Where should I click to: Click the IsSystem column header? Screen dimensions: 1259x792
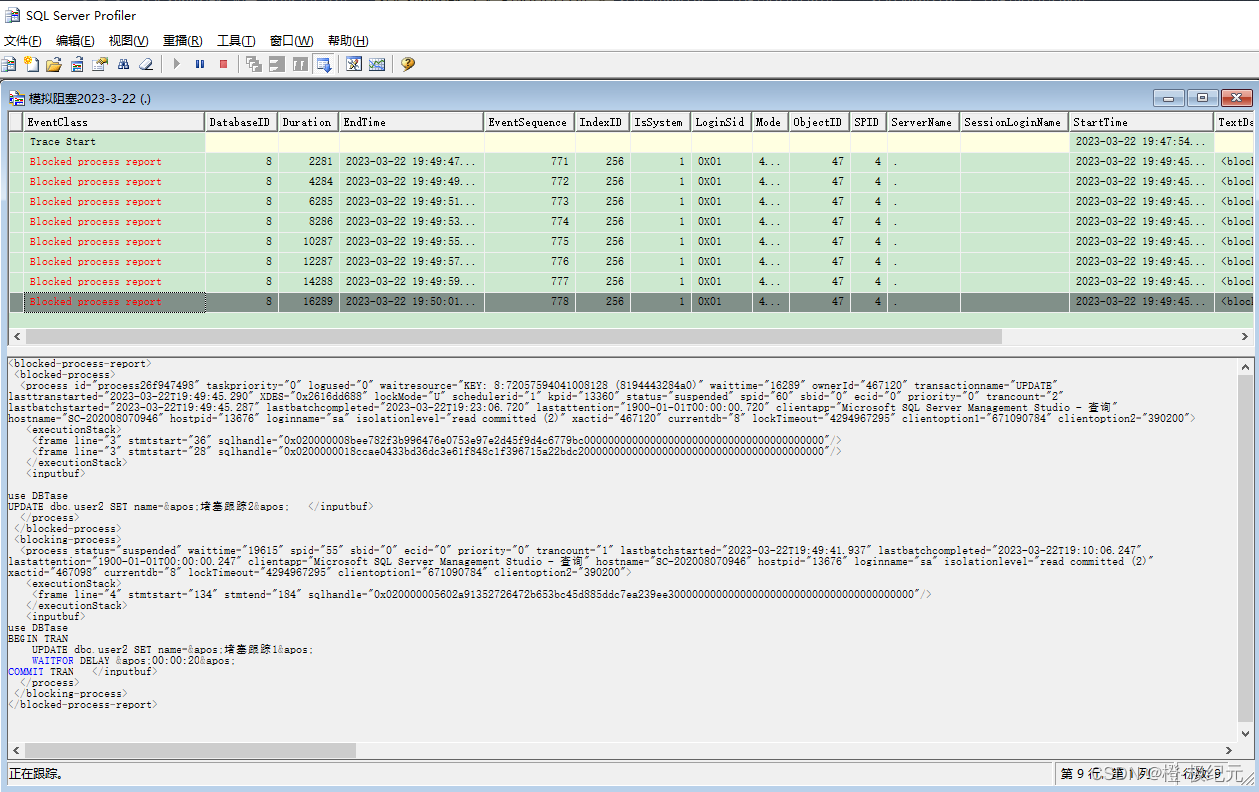point(660,122)
